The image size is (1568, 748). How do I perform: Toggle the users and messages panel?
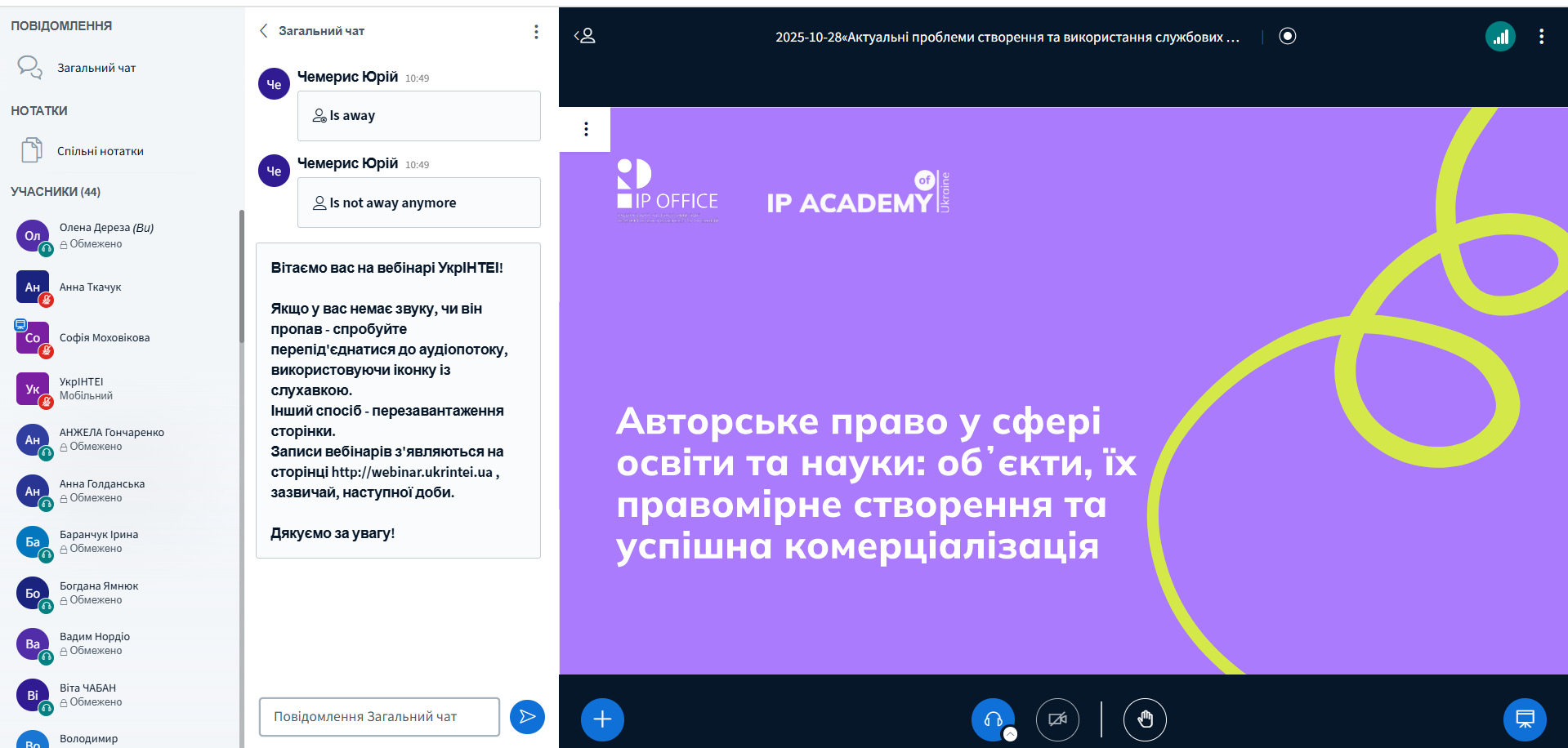pyautogui.click(x=585, y=36)
